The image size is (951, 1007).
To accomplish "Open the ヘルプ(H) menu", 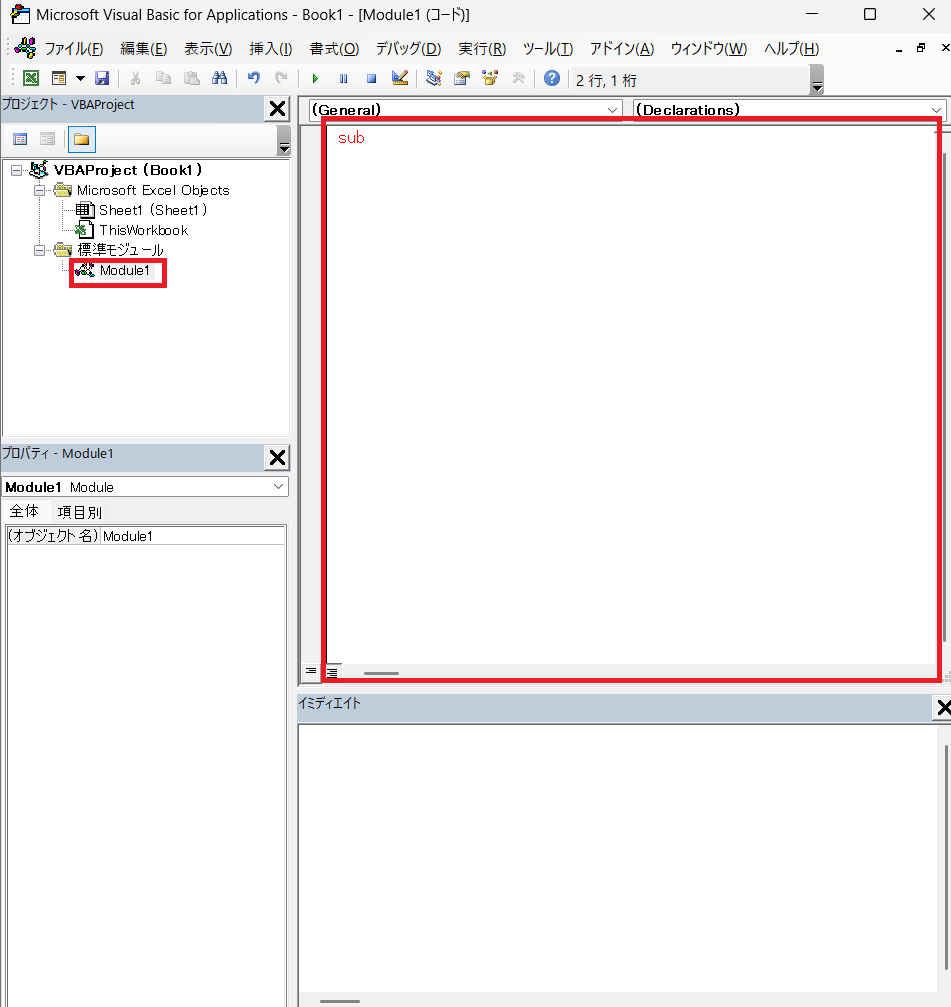I will point(791,49).
